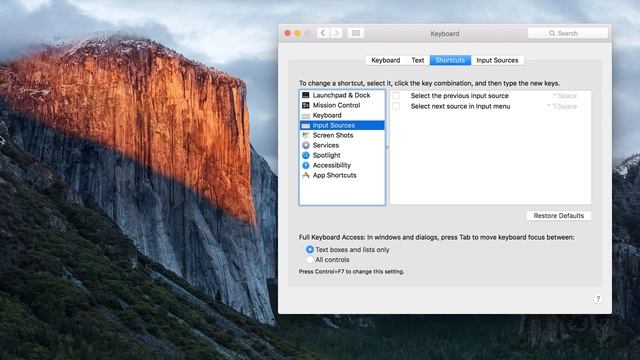The height and width of the screenshot is (360, 640).
Task: Go forward with the right arrow button
Action: 336,33
